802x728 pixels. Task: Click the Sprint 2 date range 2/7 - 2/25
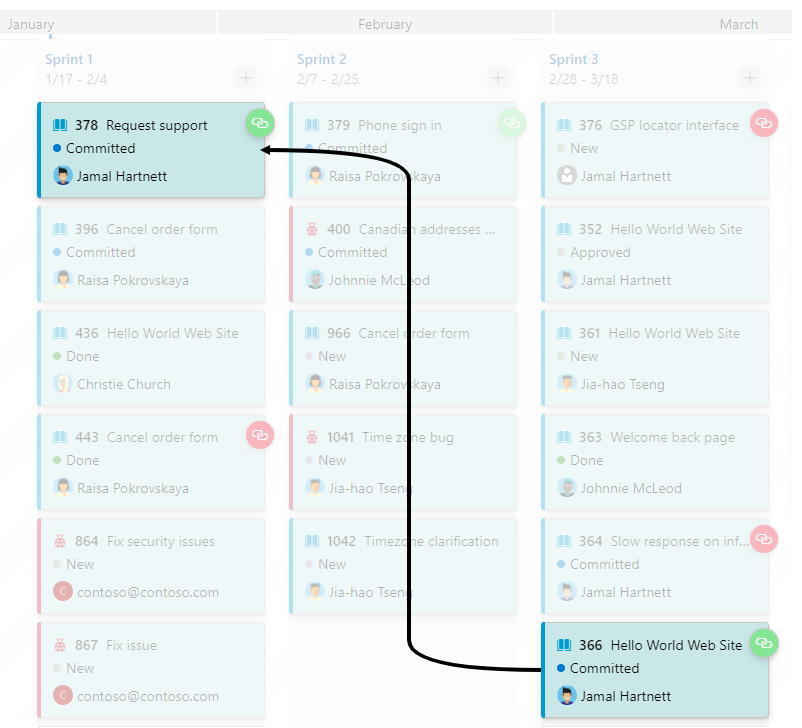(x=328, y=79)
